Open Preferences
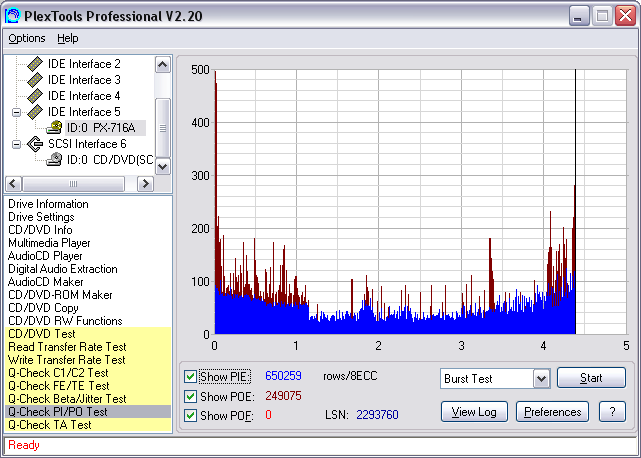Viewport: 641px width, 458px height. pyautogui.click(x=552, y=412)
